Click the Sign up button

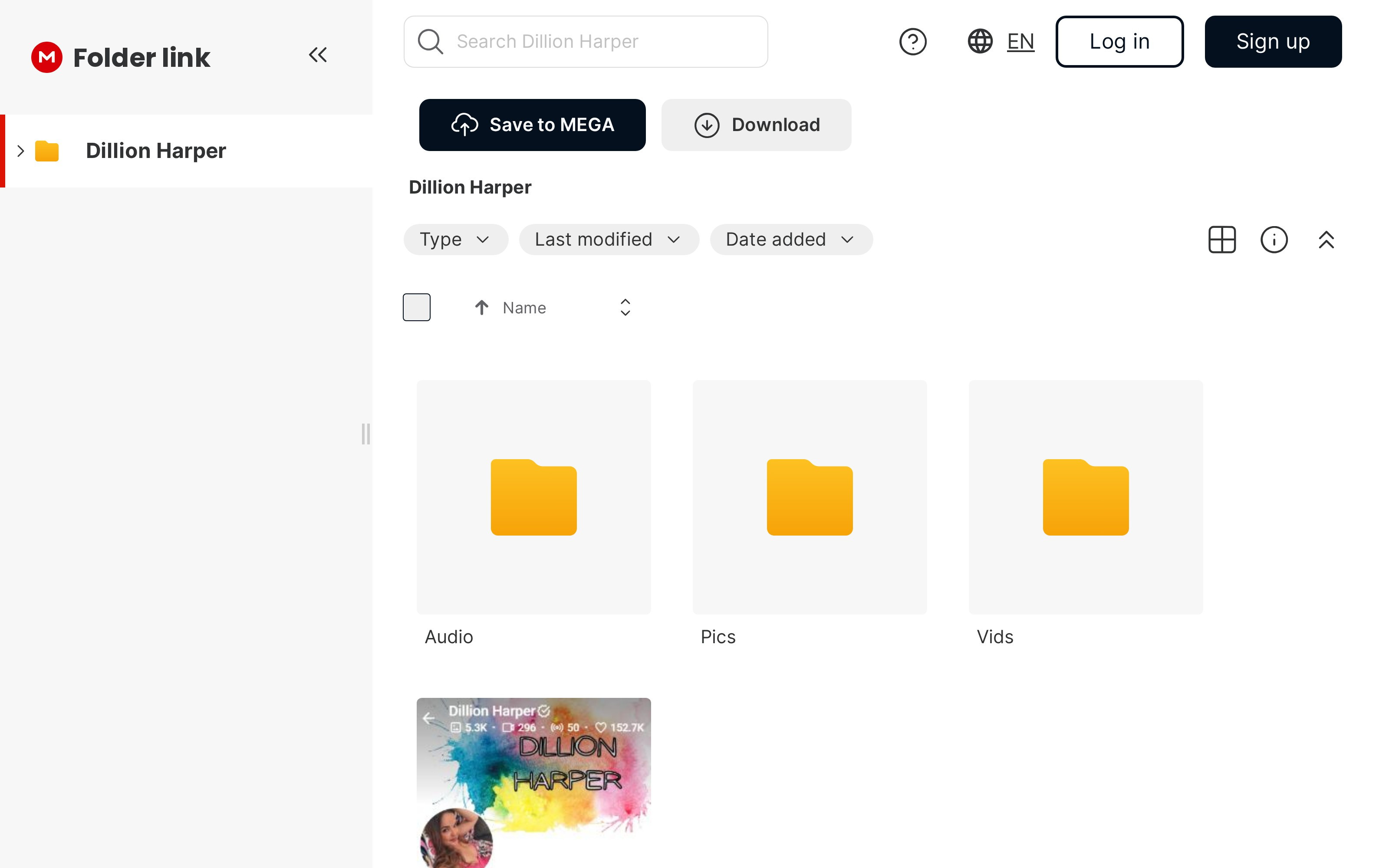1273,42
